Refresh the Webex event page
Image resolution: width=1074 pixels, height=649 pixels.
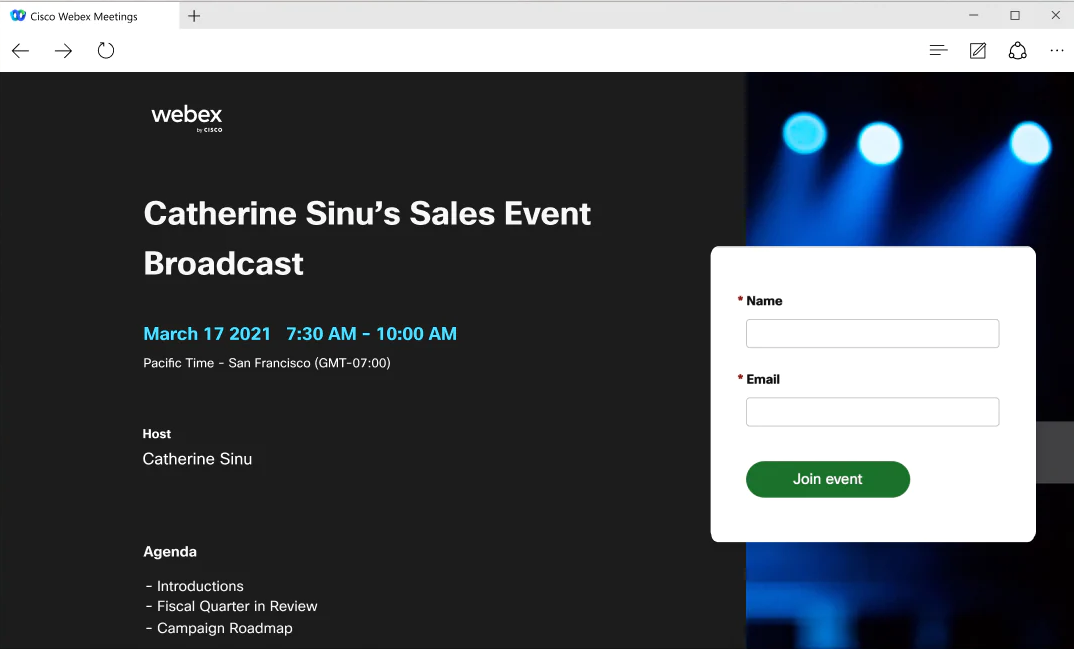106,51
